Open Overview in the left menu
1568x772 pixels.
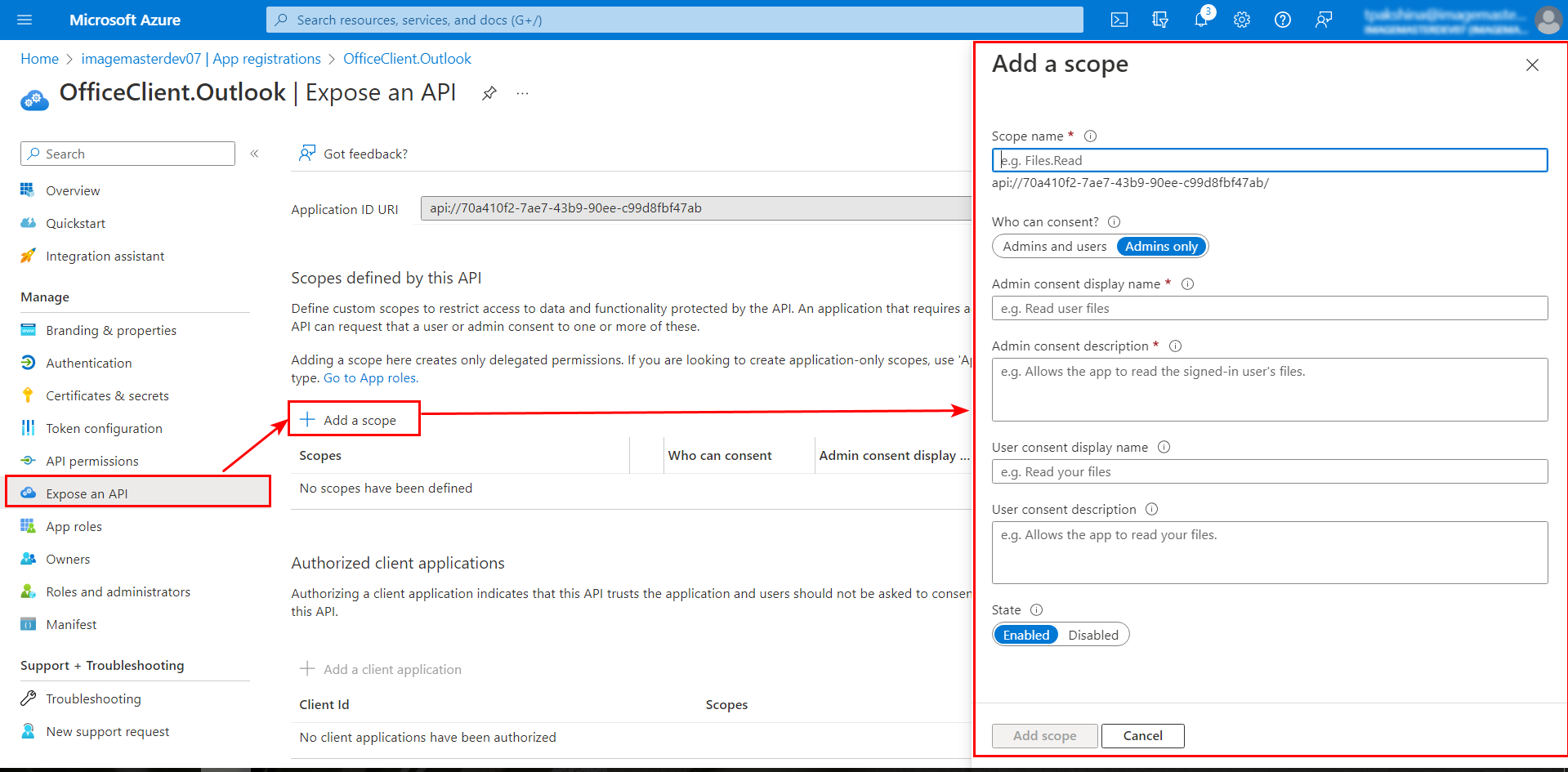tap(73, 190)
